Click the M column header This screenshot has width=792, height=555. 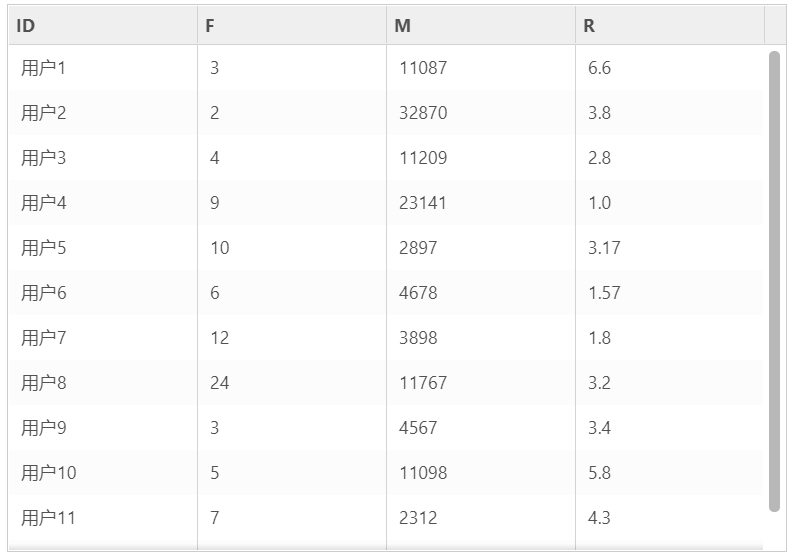point(481,25)
